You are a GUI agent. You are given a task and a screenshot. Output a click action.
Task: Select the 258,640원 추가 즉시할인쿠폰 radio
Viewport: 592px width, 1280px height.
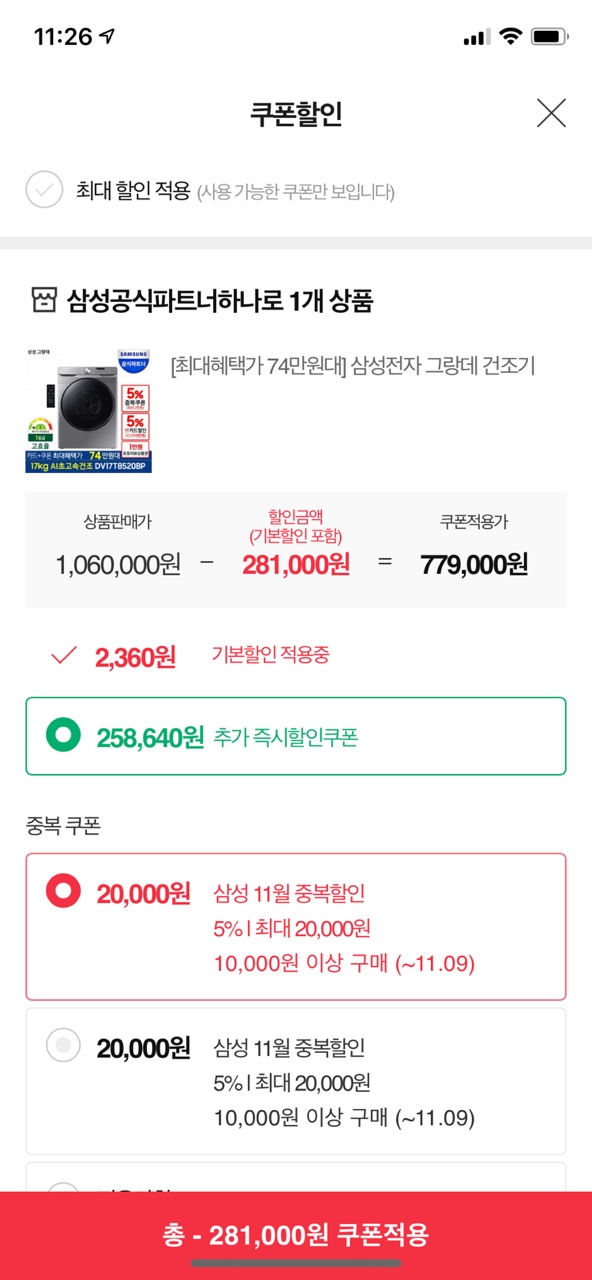[x=64, y=737]
